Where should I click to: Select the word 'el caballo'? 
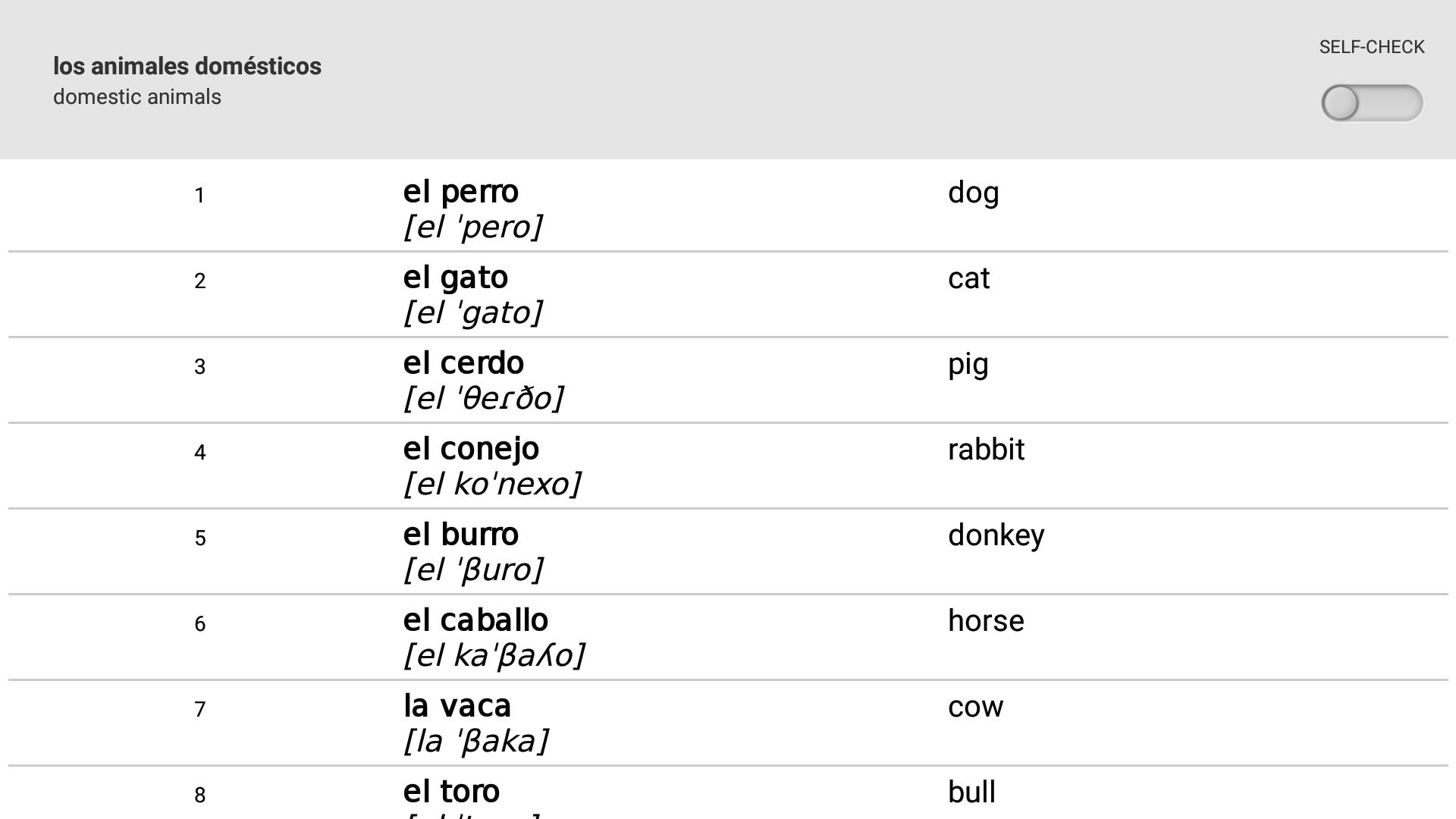click(x=476, y=620)
